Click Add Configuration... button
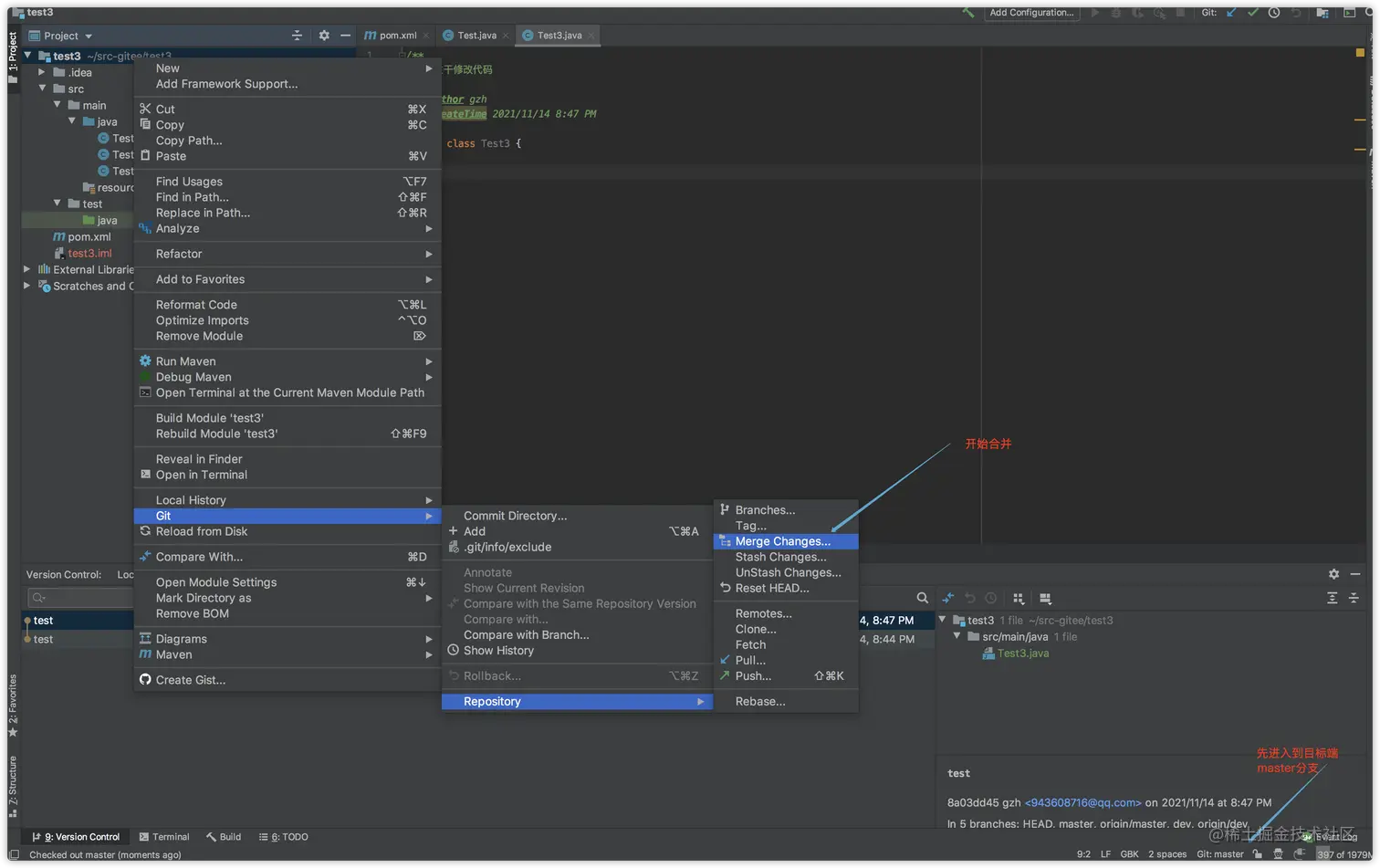 (x=1031, y=13)
